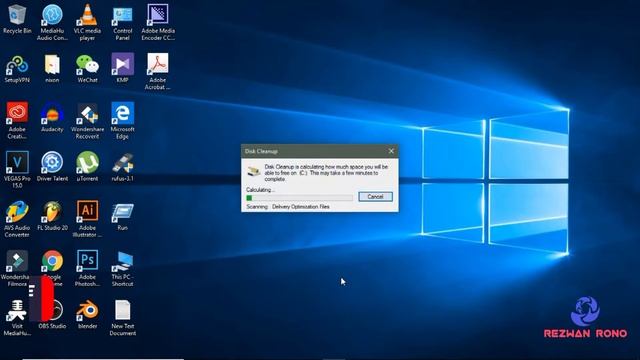Click the disk drive icon in Disk Cleanup

254,171
